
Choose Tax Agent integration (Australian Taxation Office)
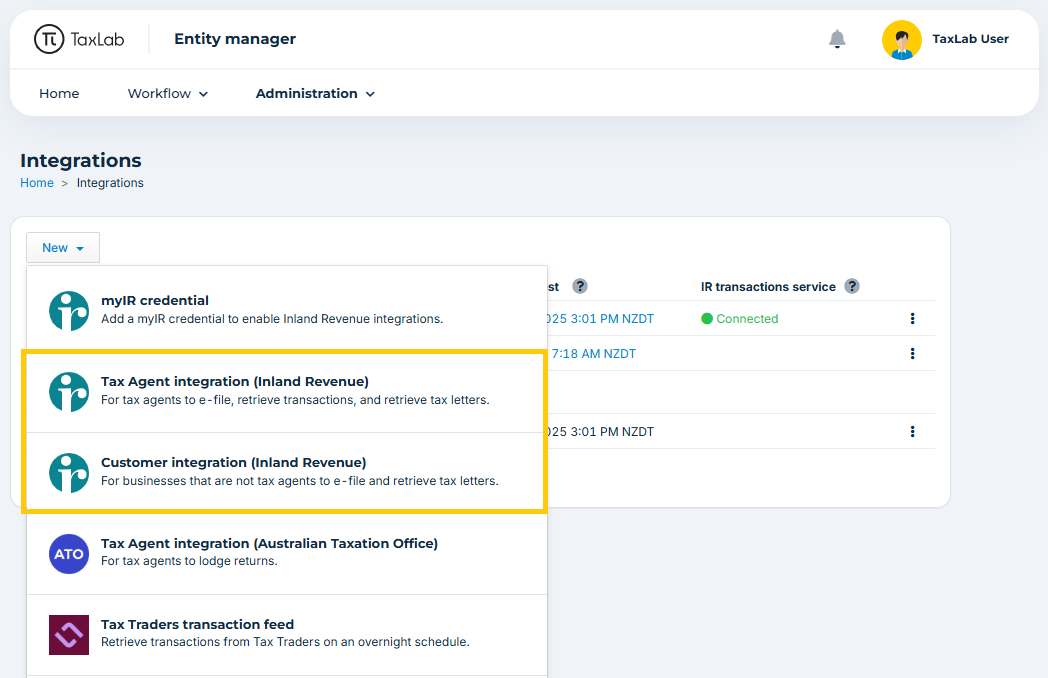[x=287, y=553]
